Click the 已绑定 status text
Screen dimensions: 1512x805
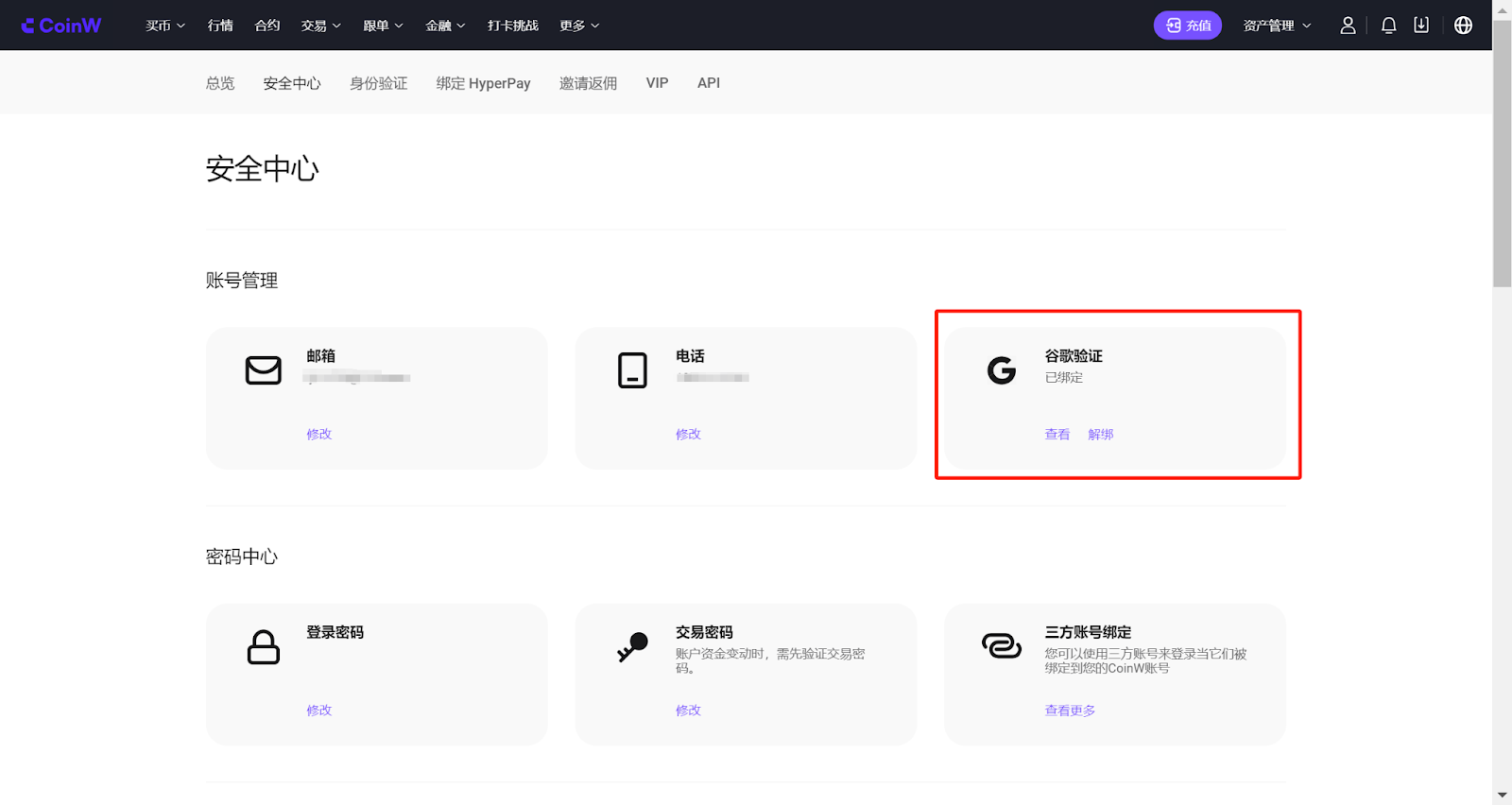(1064, 377)
